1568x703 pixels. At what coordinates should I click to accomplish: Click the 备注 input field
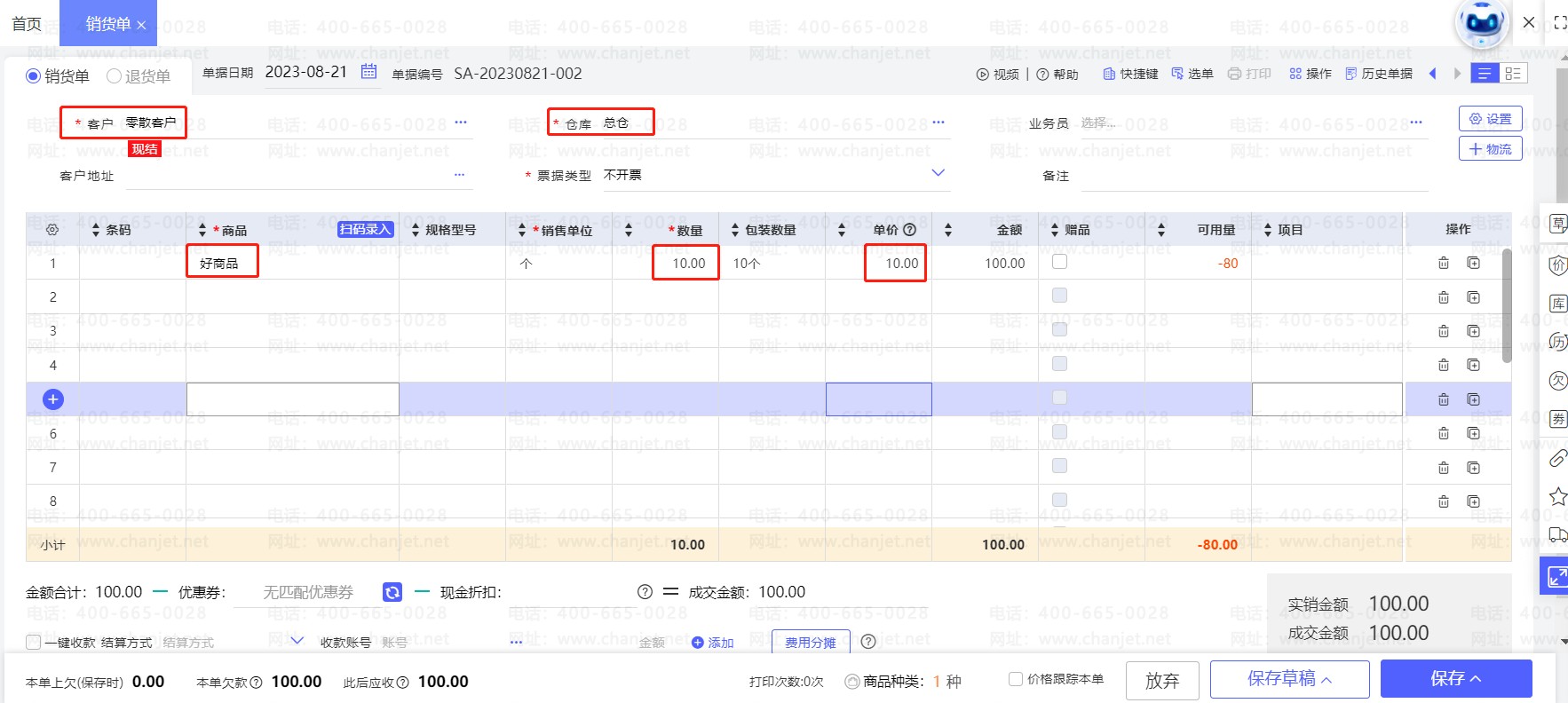tap(1255, 176)
